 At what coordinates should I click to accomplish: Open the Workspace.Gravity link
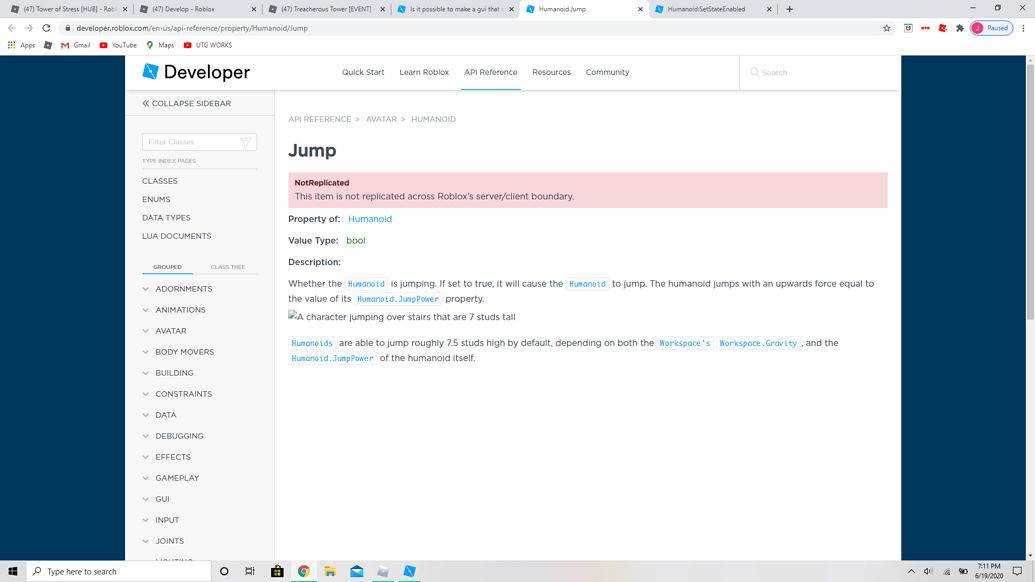point(758,343)
